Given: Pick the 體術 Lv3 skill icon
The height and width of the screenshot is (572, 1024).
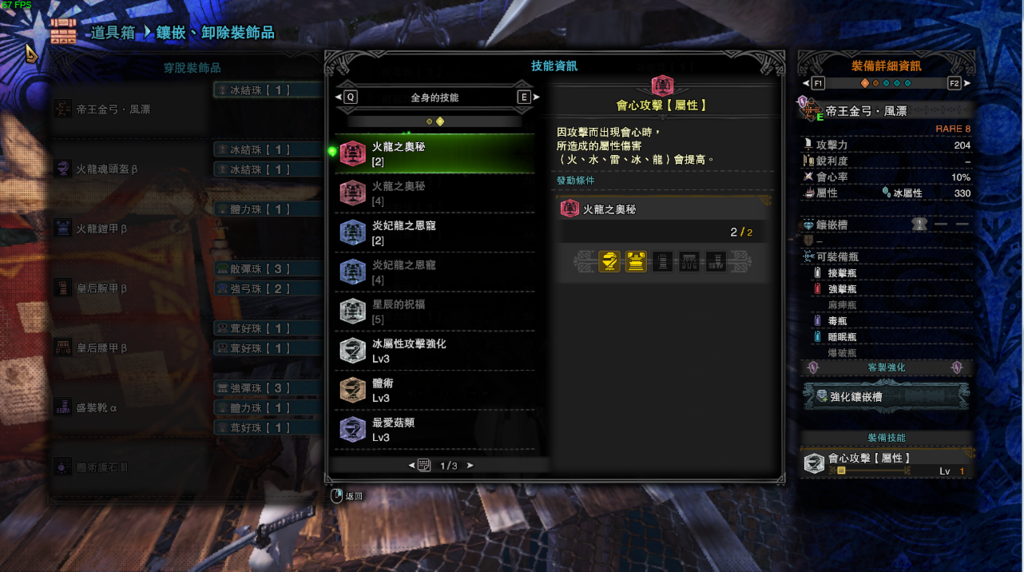Looking at the screenshot, I should coord(353,390).
